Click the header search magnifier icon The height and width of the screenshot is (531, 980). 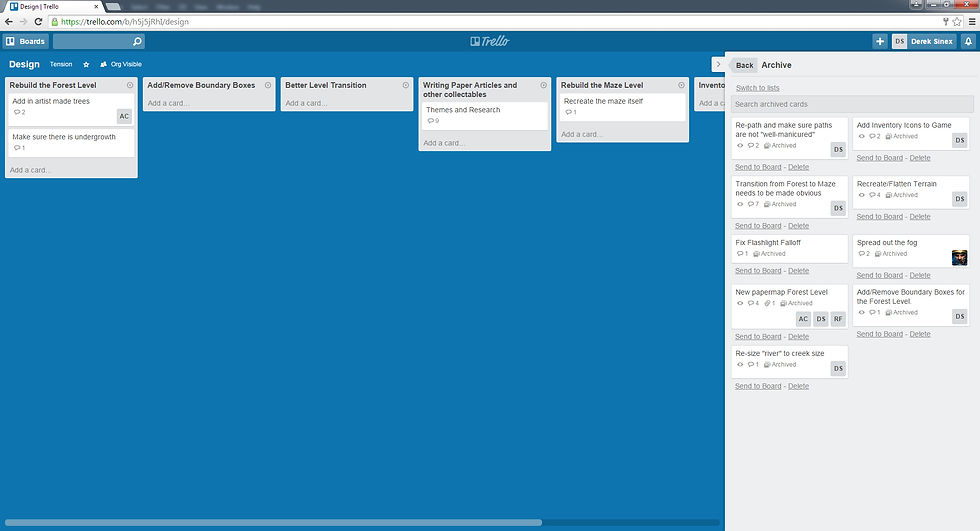138,41
